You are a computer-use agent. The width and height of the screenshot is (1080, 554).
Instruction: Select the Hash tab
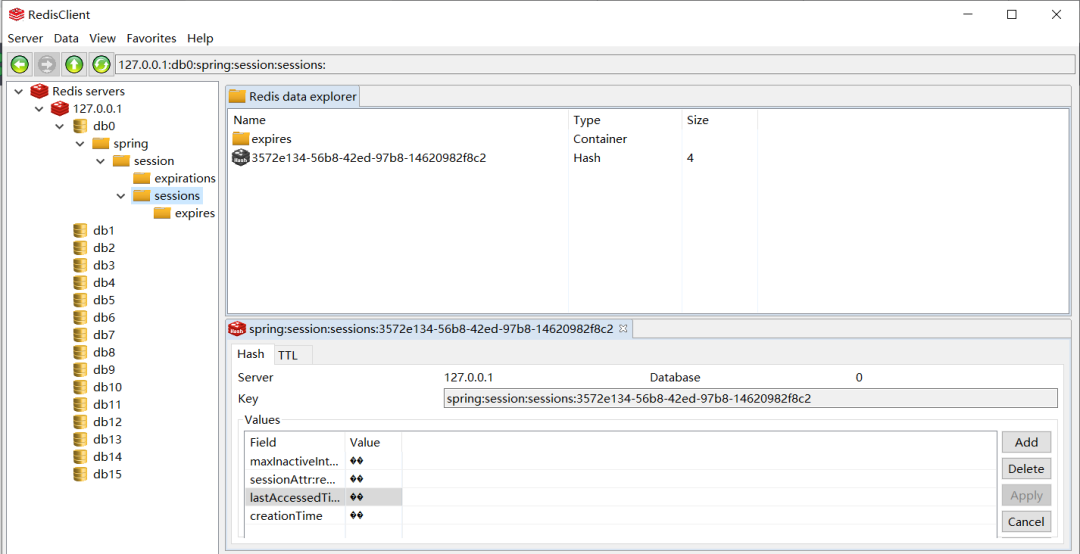click(251, 353)
